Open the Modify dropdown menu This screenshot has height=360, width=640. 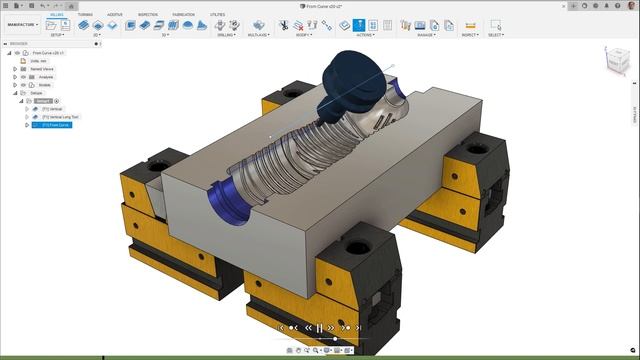[304, 35]
